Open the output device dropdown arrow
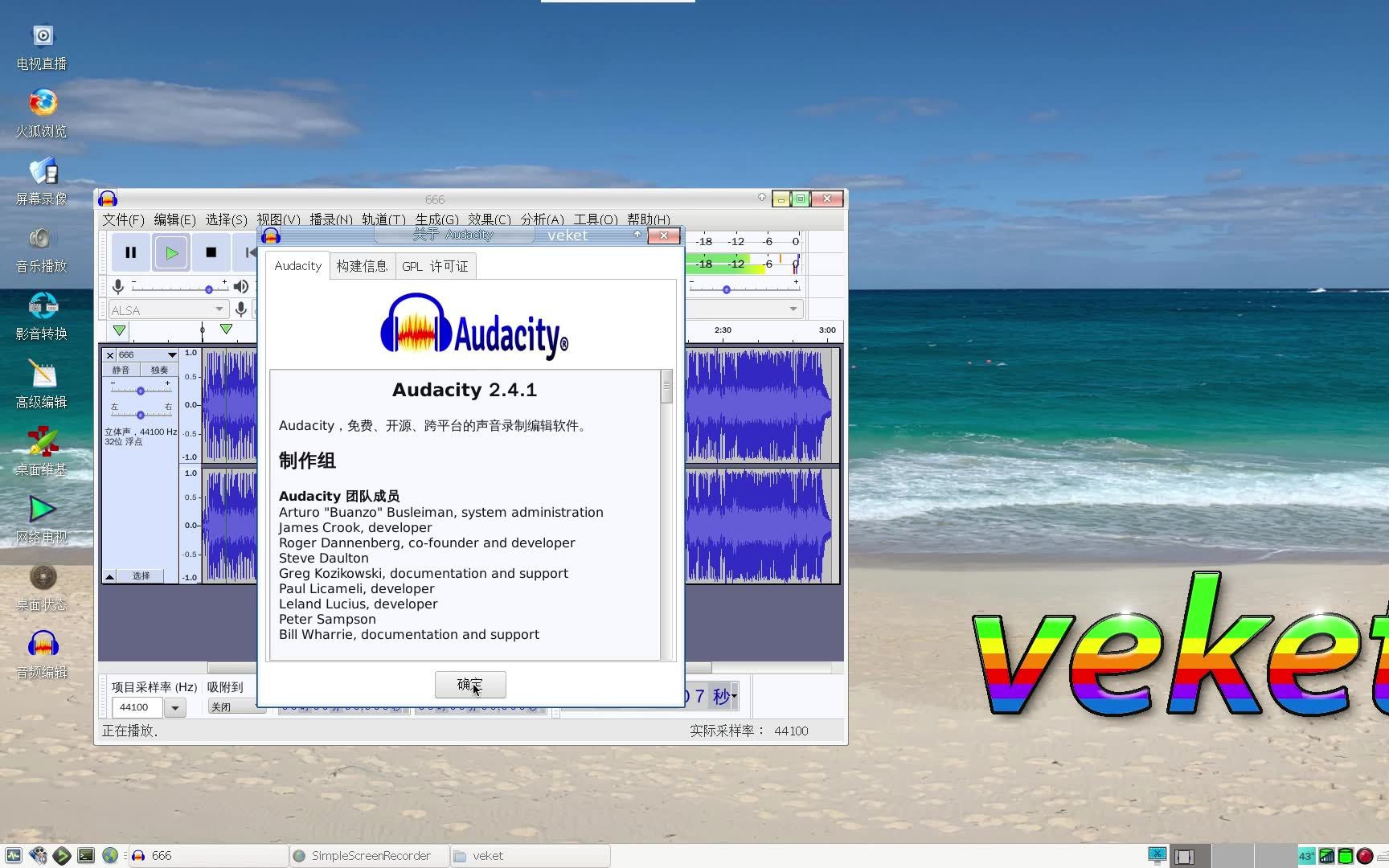The width and height of the screenshot is (1389, 868). (793, 309)
